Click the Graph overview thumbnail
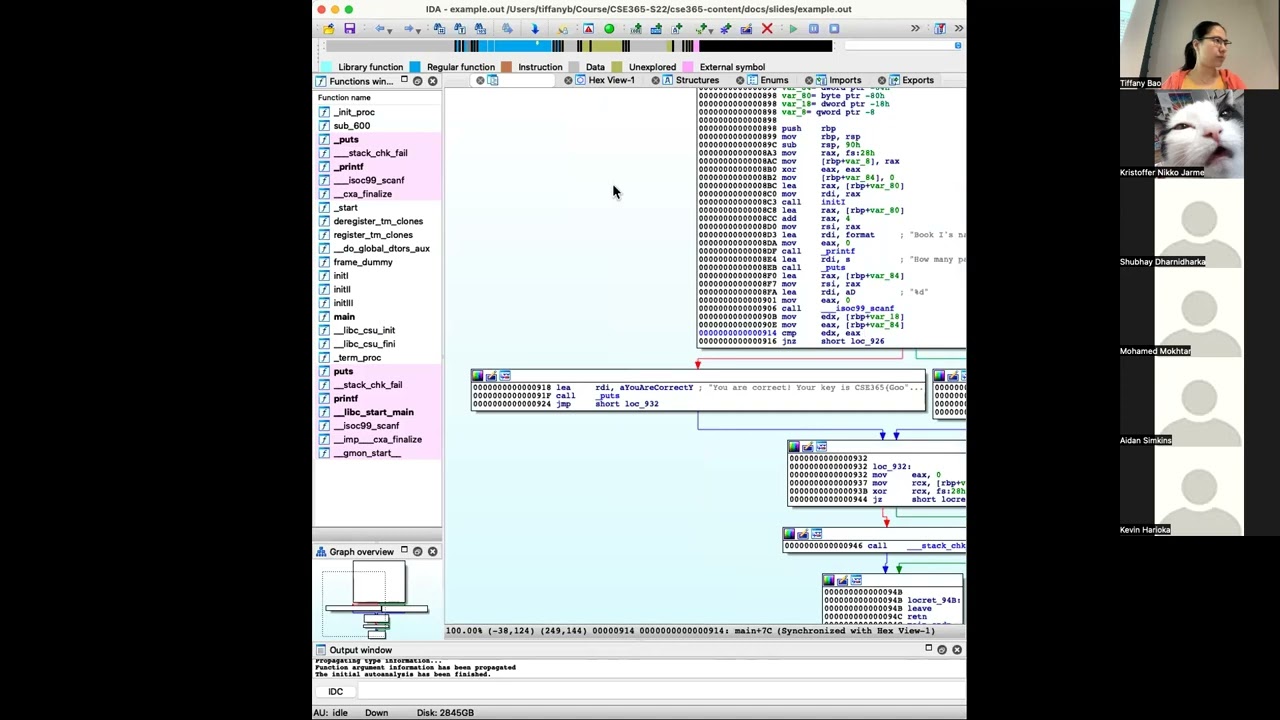This screenshot has width=1280, height=720. click(x=376, y=601)
